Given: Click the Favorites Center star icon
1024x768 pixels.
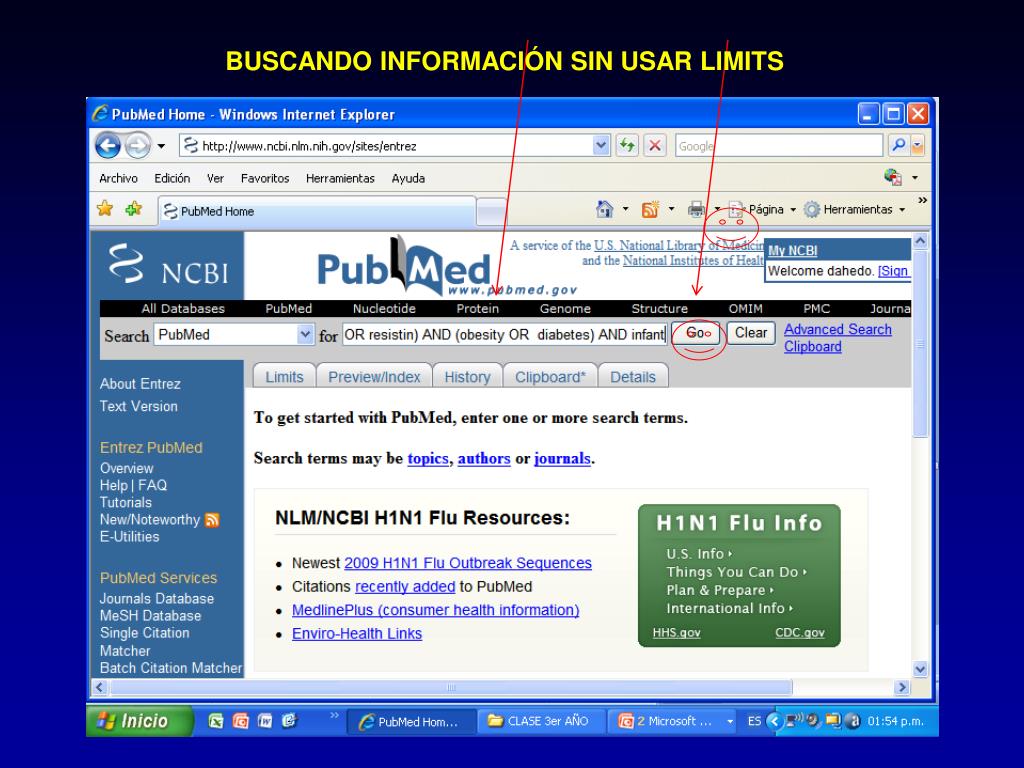Looking at the screenshot, I should click(104, 209).
